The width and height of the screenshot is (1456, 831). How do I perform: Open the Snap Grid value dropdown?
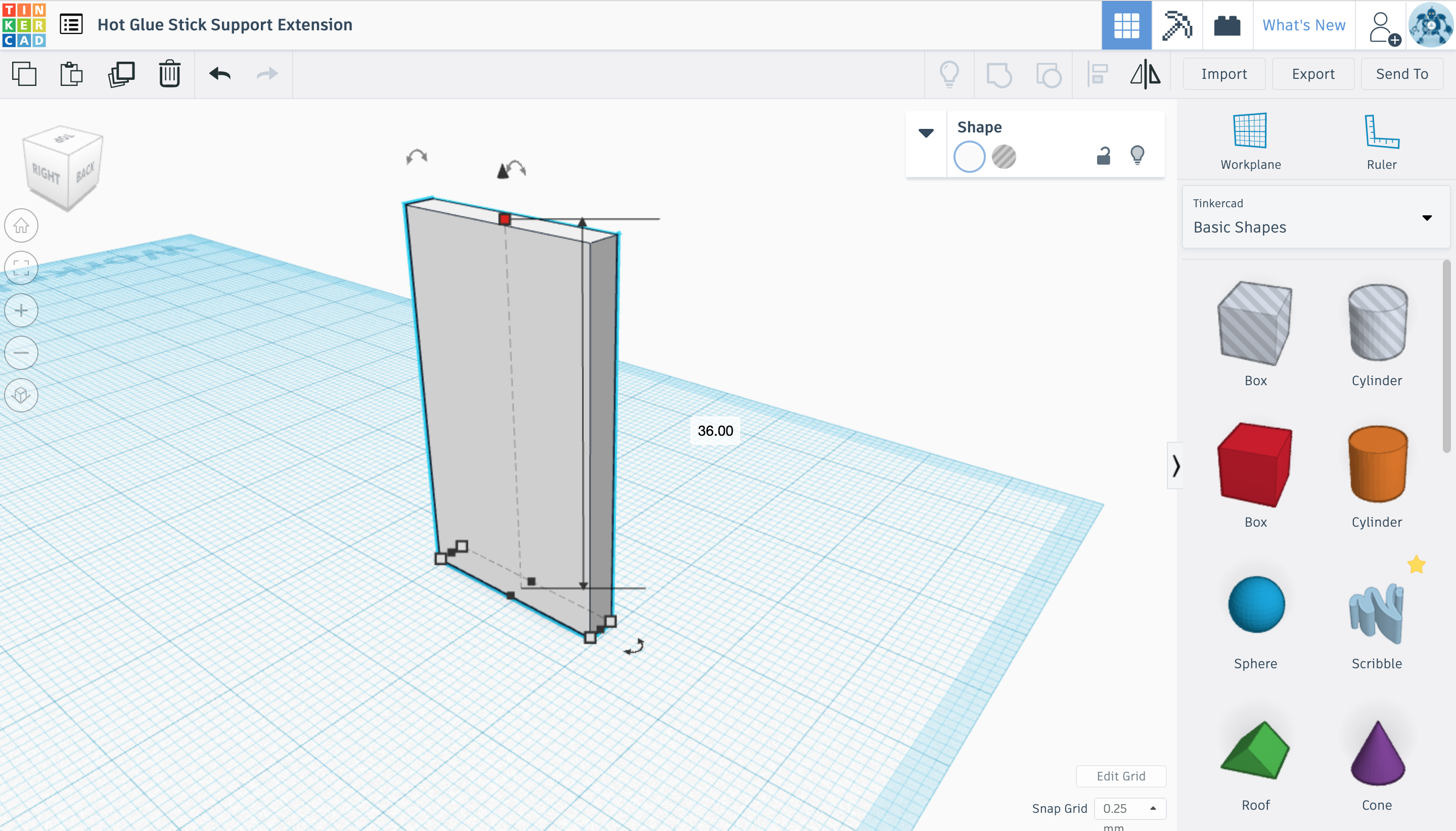click(1129, 808)
